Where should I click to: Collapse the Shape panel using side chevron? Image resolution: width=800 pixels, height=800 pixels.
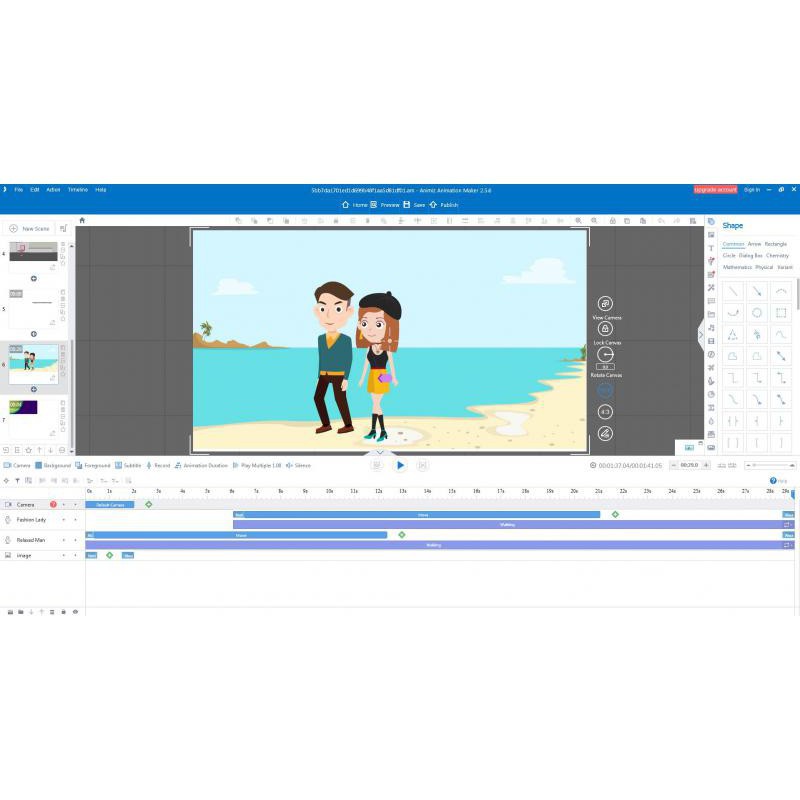pyautogui.click(x=701, y=333)
